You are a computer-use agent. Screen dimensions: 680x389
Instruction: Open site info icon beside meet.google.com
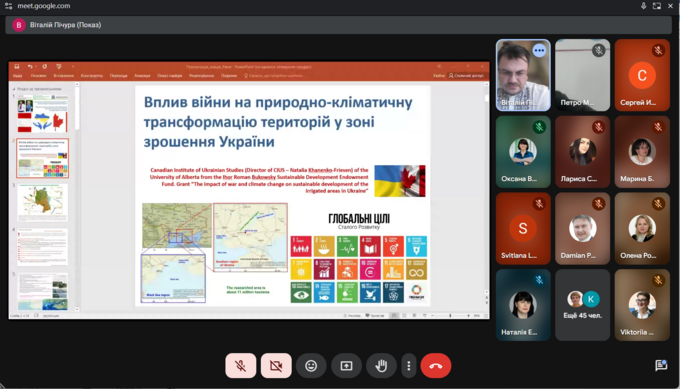(8, 6)
